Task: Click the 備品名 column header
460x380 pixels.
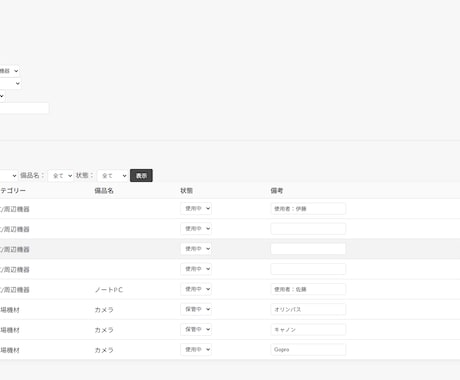Action: pyautogui.click(x=104, y=191)
